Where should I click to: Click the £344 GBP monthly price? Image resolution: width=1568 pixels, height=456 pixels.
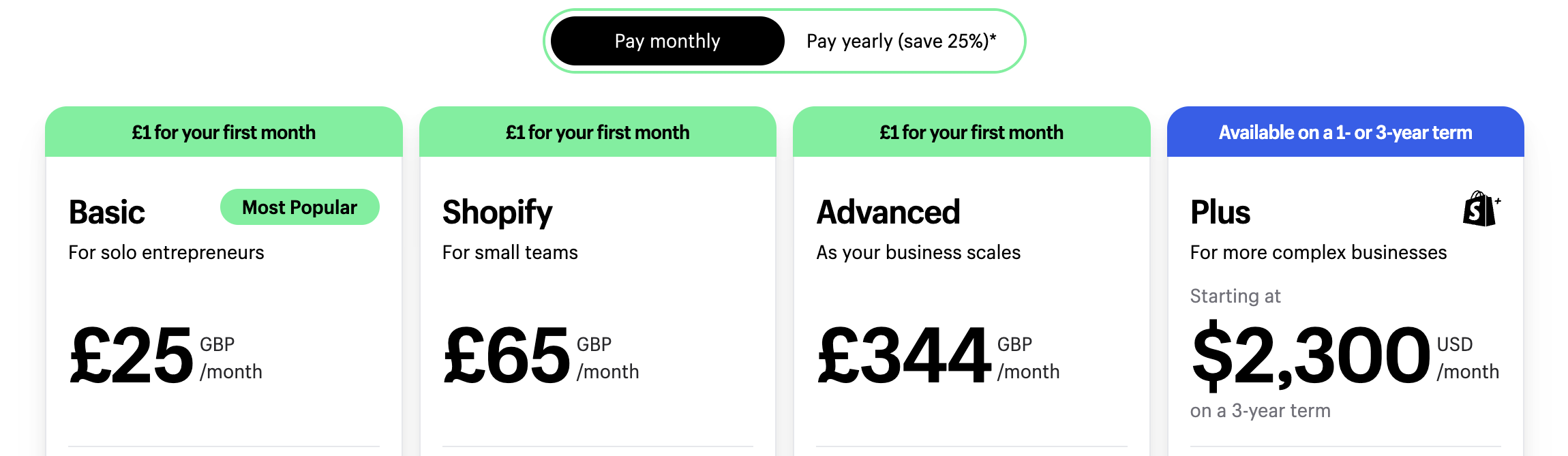click(x=938, y=355)
